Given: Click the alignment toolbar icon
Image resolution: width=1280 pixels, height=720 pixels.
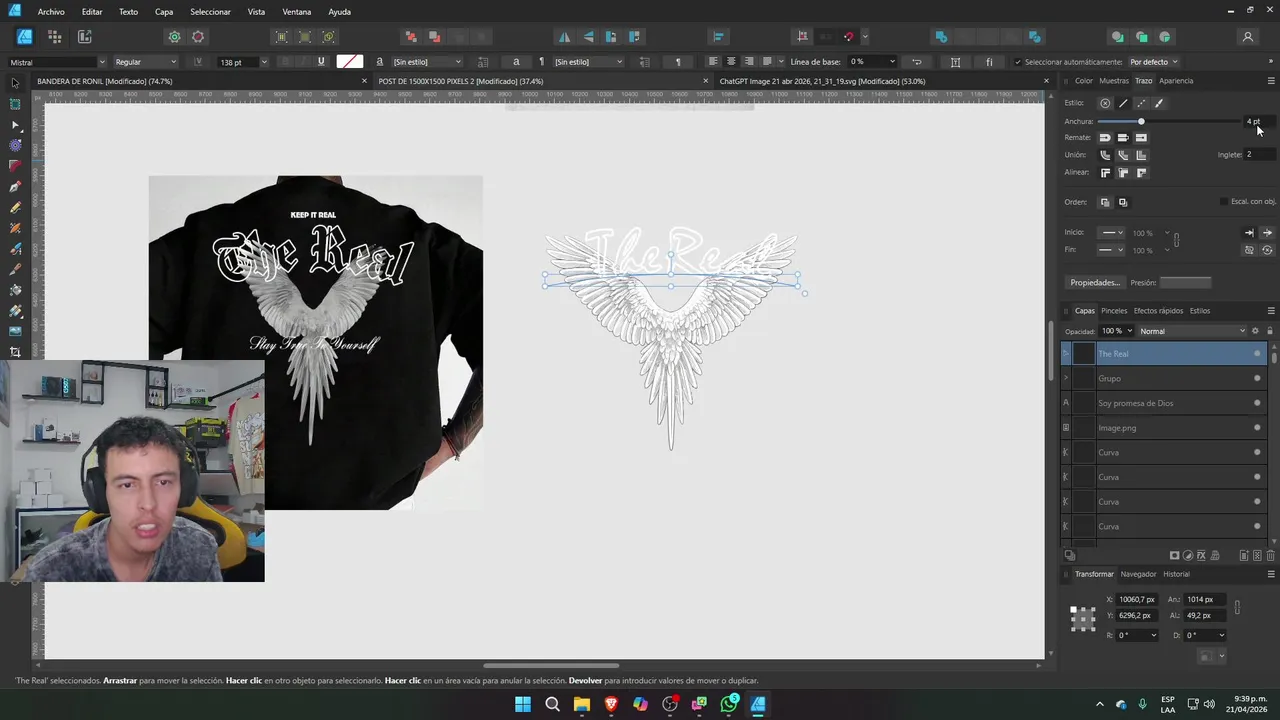Looking at the screenshot, I should coord(718,37).
